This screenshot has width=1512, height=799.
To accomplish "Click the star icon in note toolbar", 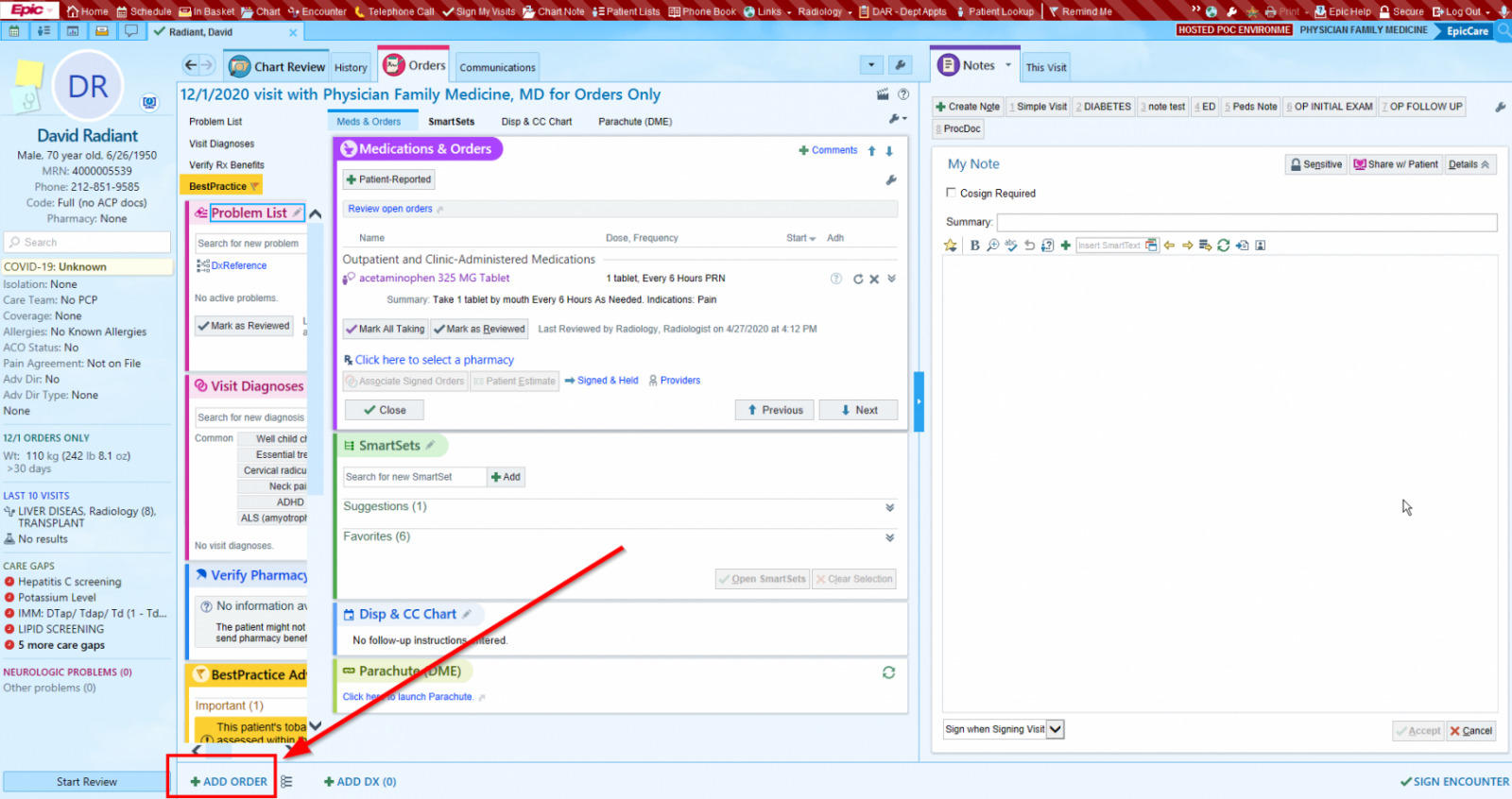I will [951, 246].
